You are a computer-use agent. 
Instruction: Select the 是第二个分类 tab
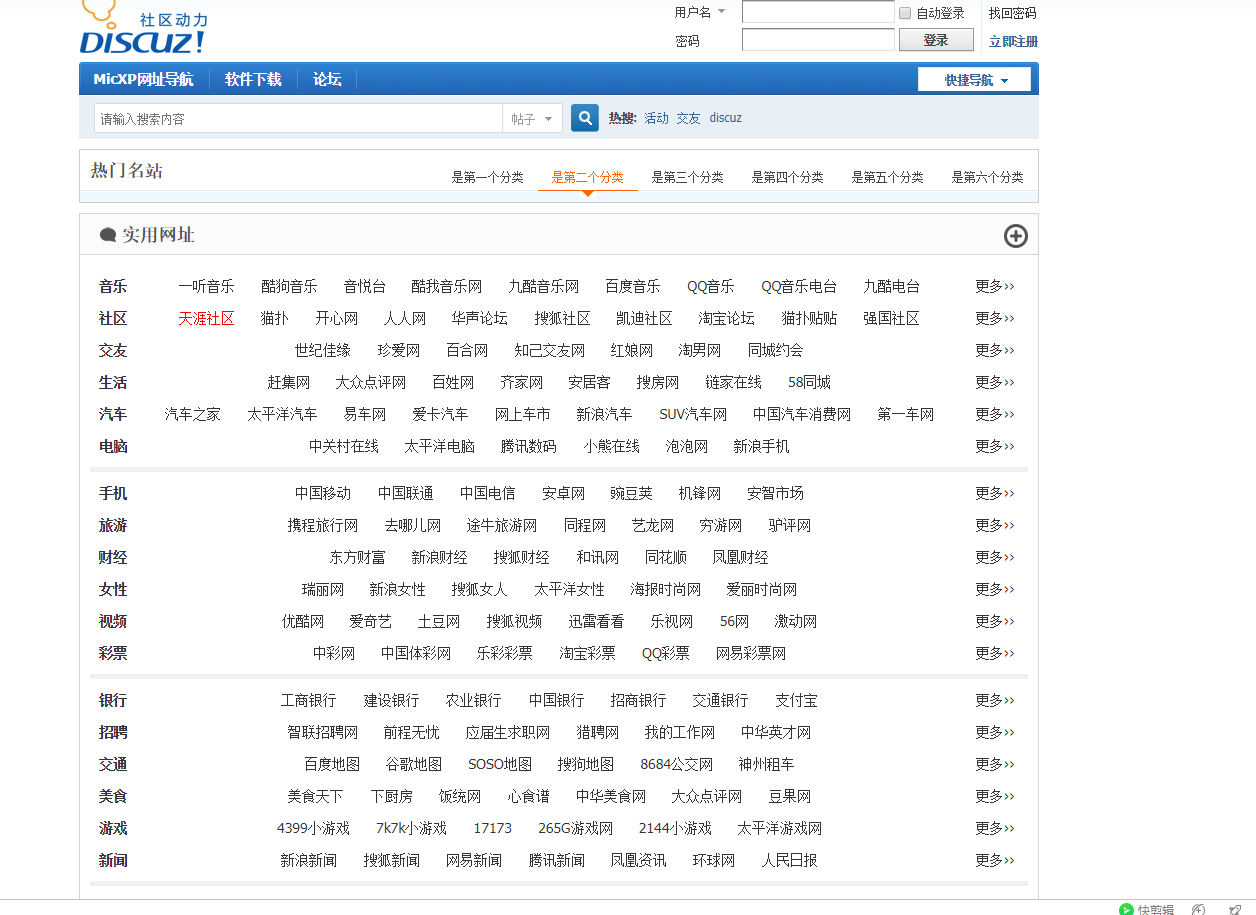tap(587, 177)
